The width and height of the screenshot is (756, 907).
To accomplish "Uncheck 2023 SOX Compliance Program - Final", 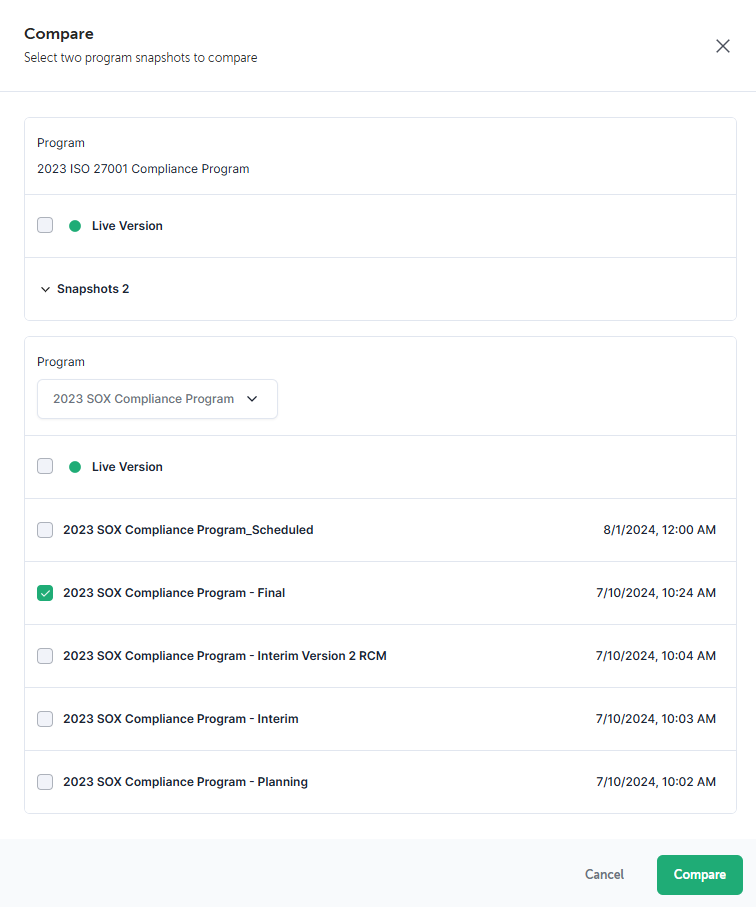I will click(x=45, y=593).
